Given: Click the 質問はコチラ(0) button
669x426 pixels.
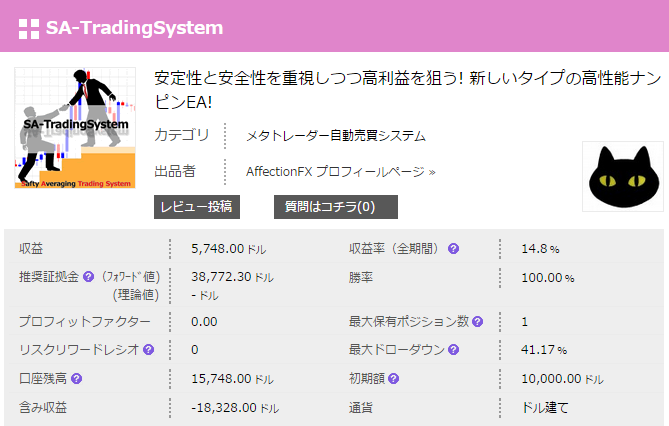Looking at the screenshot, I should tap(336, 207).
